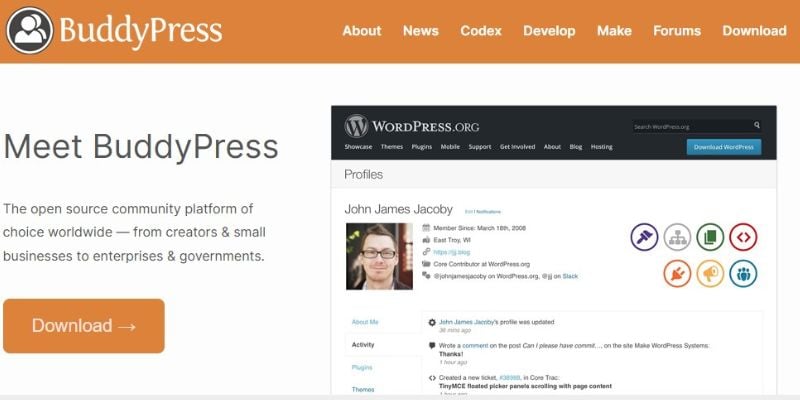This screenshot has width=800, height=400.
Task: Click the BuddyPress wordmark text
Action: (141, 31)
